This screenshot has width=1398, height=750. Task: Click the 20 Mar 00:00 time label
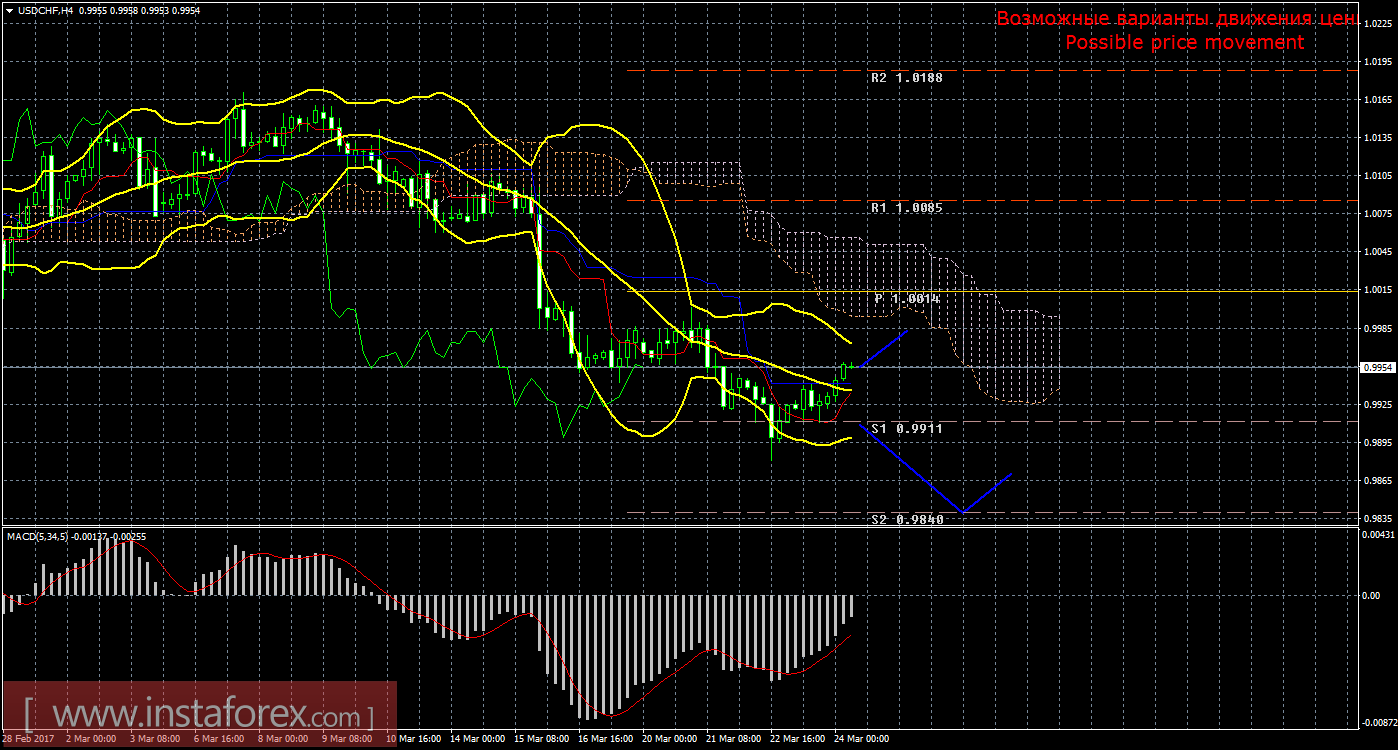(669, 738)
